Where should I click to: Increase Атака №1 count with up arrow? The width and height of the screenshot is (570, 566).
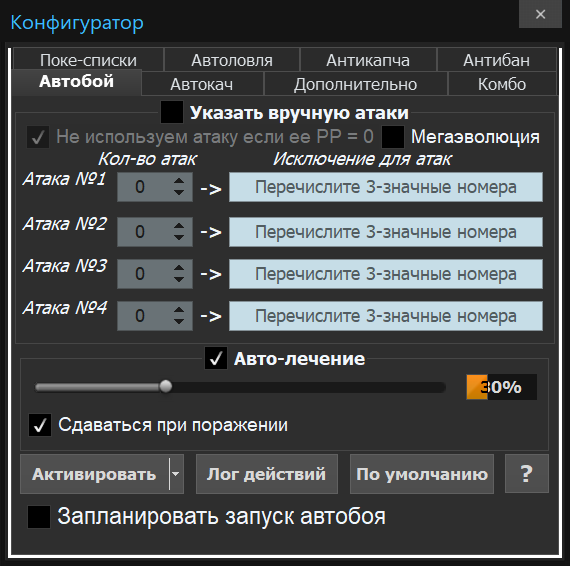[179, 181]
